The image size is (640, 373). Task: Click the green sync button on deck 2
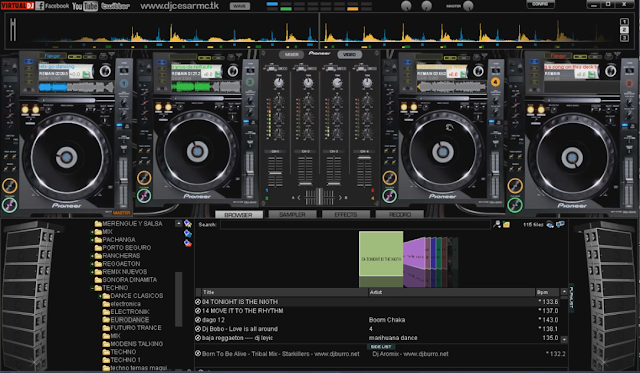(515, 204)
